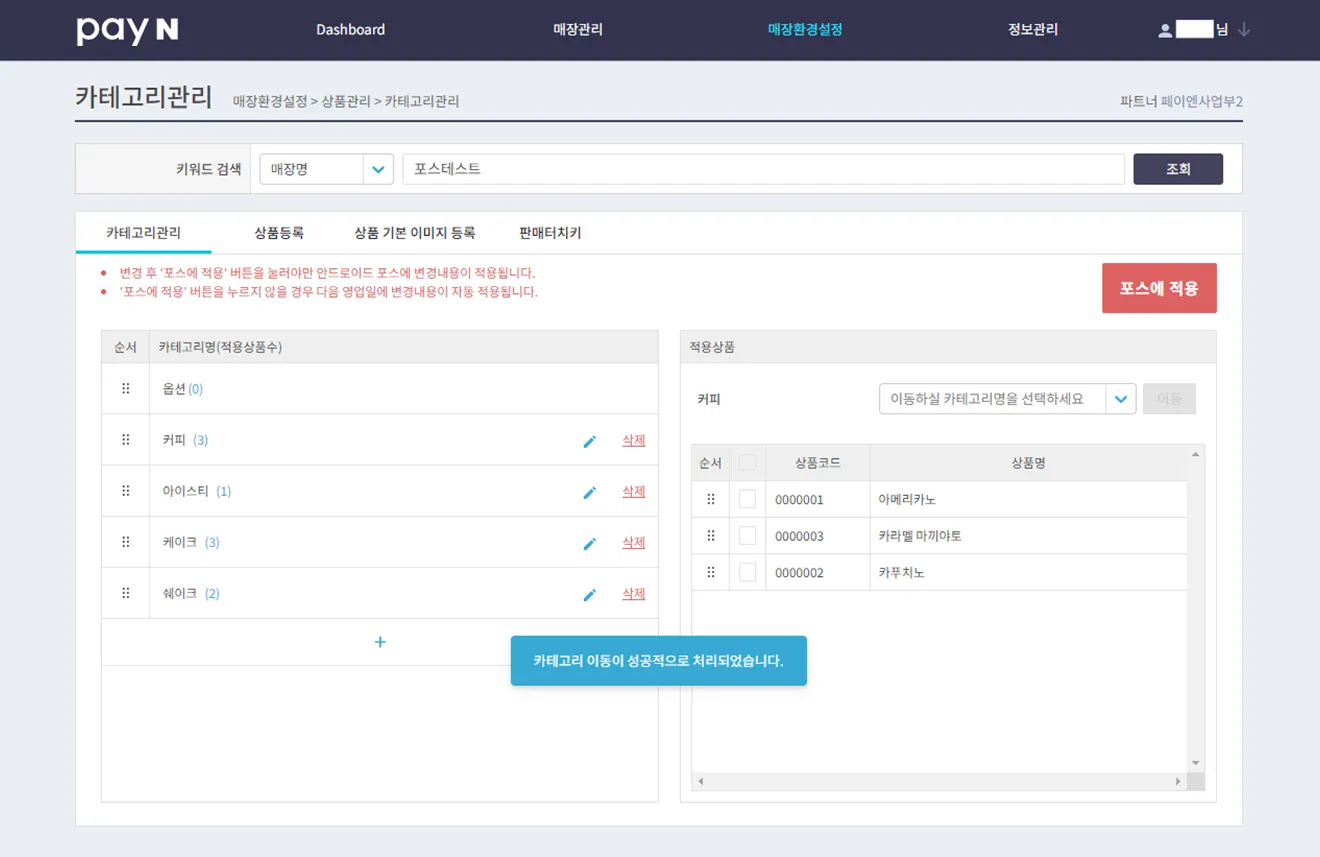The width and height of the screenshot is (1320, 857).
Task: Open the Dashboard menu
Action: pos(350,30)
